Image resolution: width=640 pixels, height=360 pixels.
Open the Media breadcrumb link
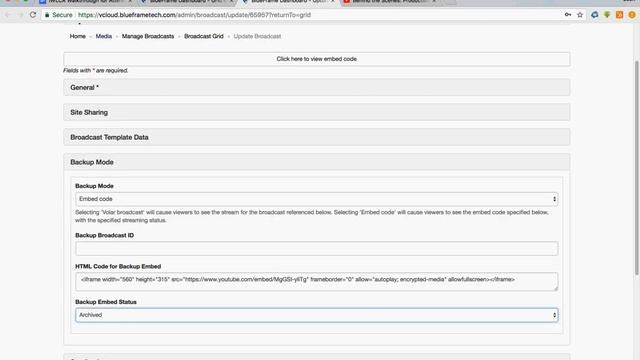coord(104,36)
